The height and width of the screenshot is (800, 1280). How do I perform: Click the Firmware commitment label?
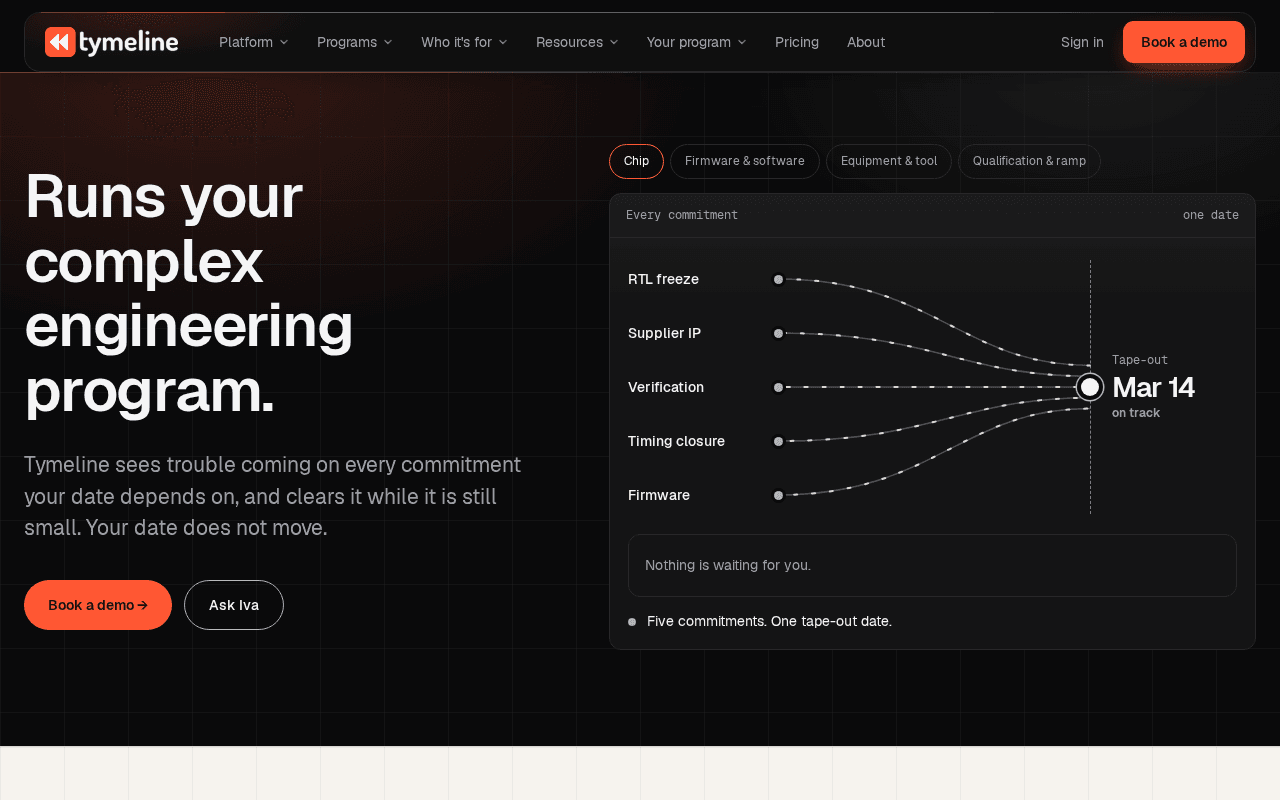(659, 495)
